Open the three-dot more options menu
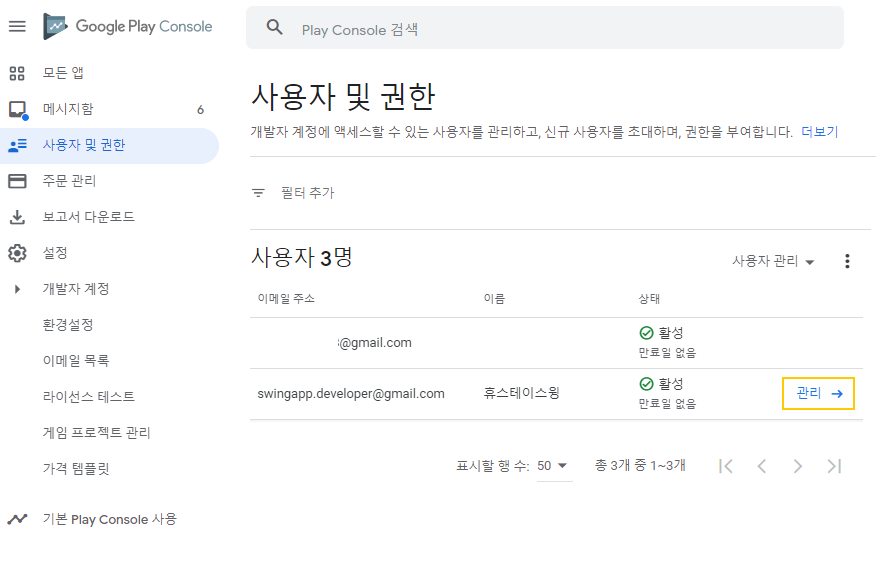The width and height of the screenshot is (876, 567). tap(847, 261)
